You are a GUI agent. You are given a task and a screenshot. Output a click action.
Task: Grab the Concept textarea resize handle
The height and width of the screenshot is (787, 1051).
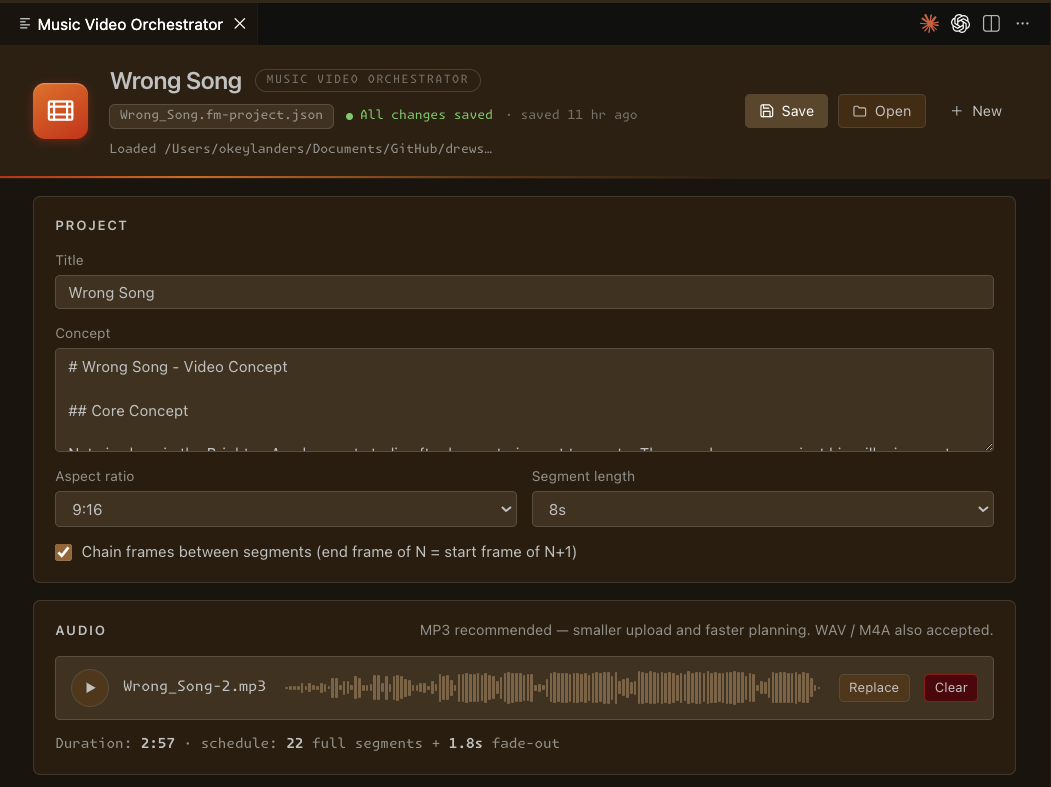point(988,446)
